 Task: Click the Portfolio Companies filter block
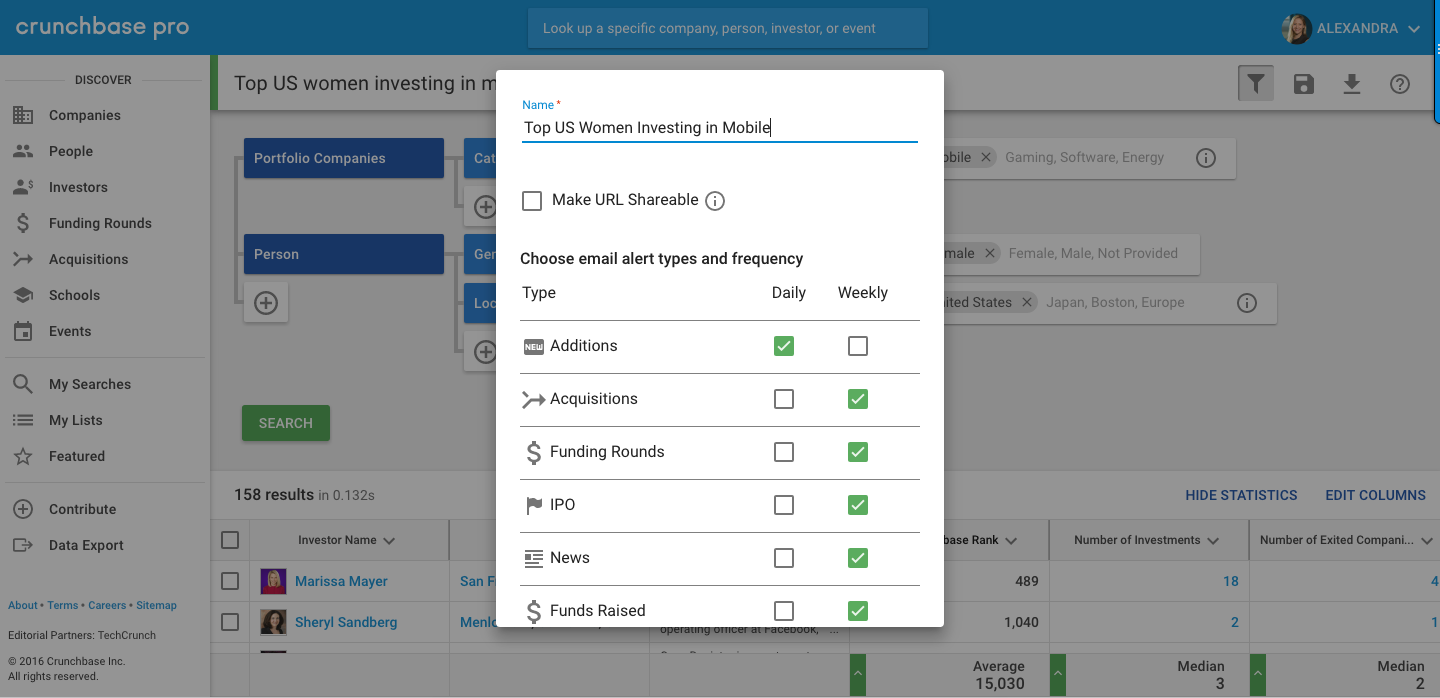pyautogui.click(x=344, y=158)
